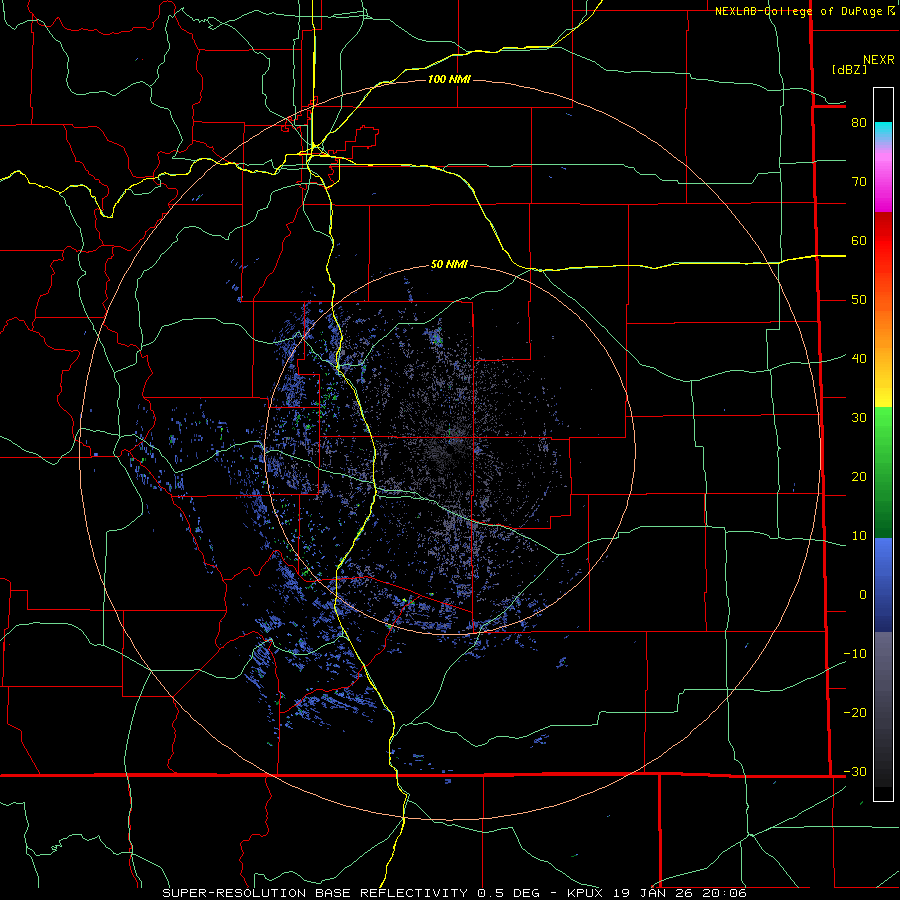Click the yellow segment of color bar

(x=883, y=390)
